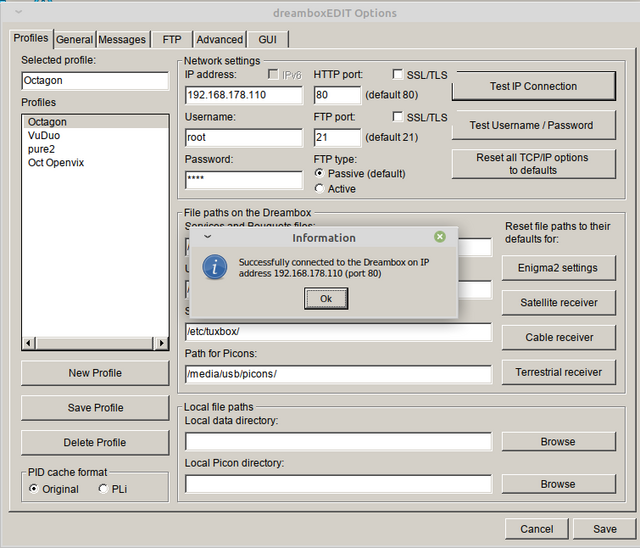Click the Test IP Connection button

click(533, 86)
